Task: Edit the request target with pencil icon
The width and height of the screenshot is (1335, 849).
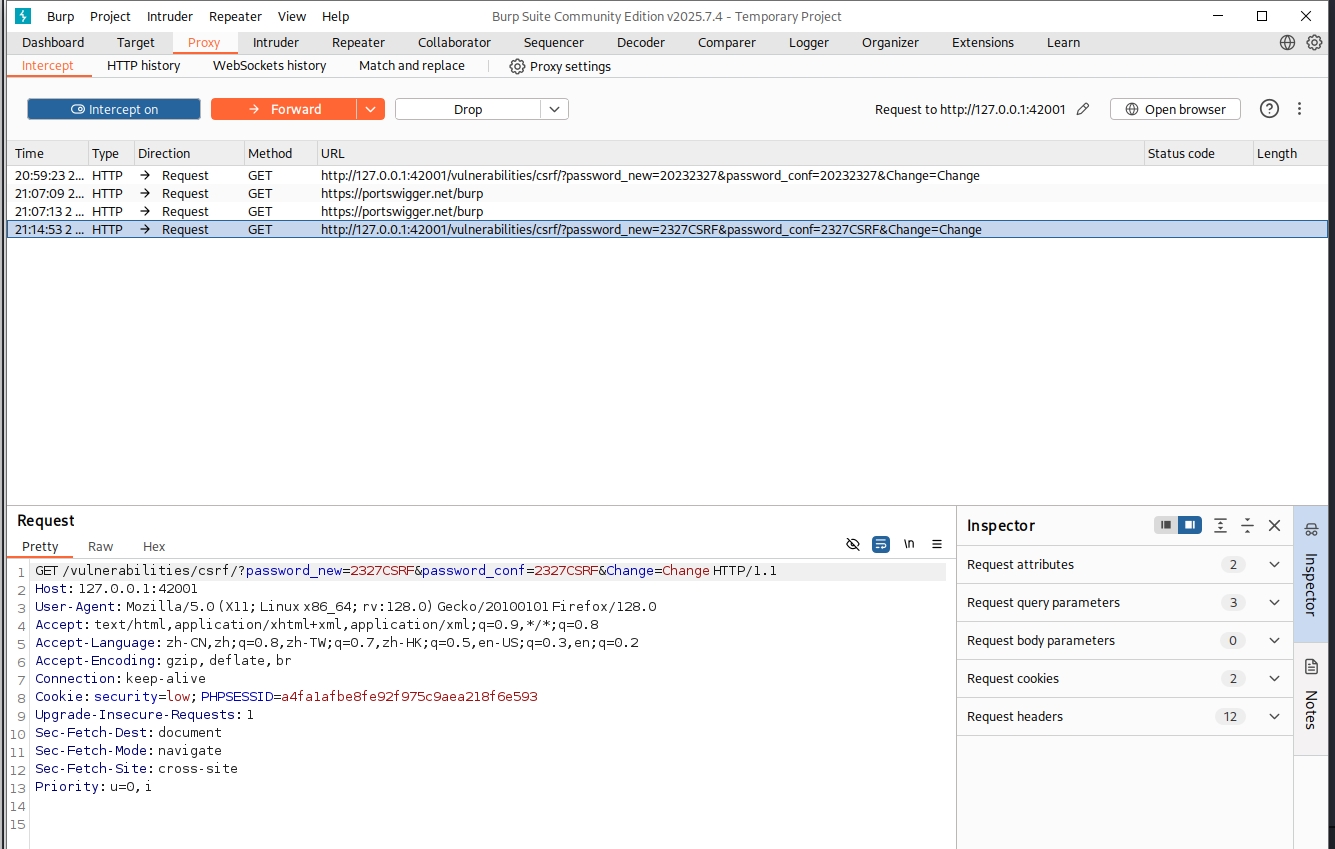Action: (x=1082, y=109)
